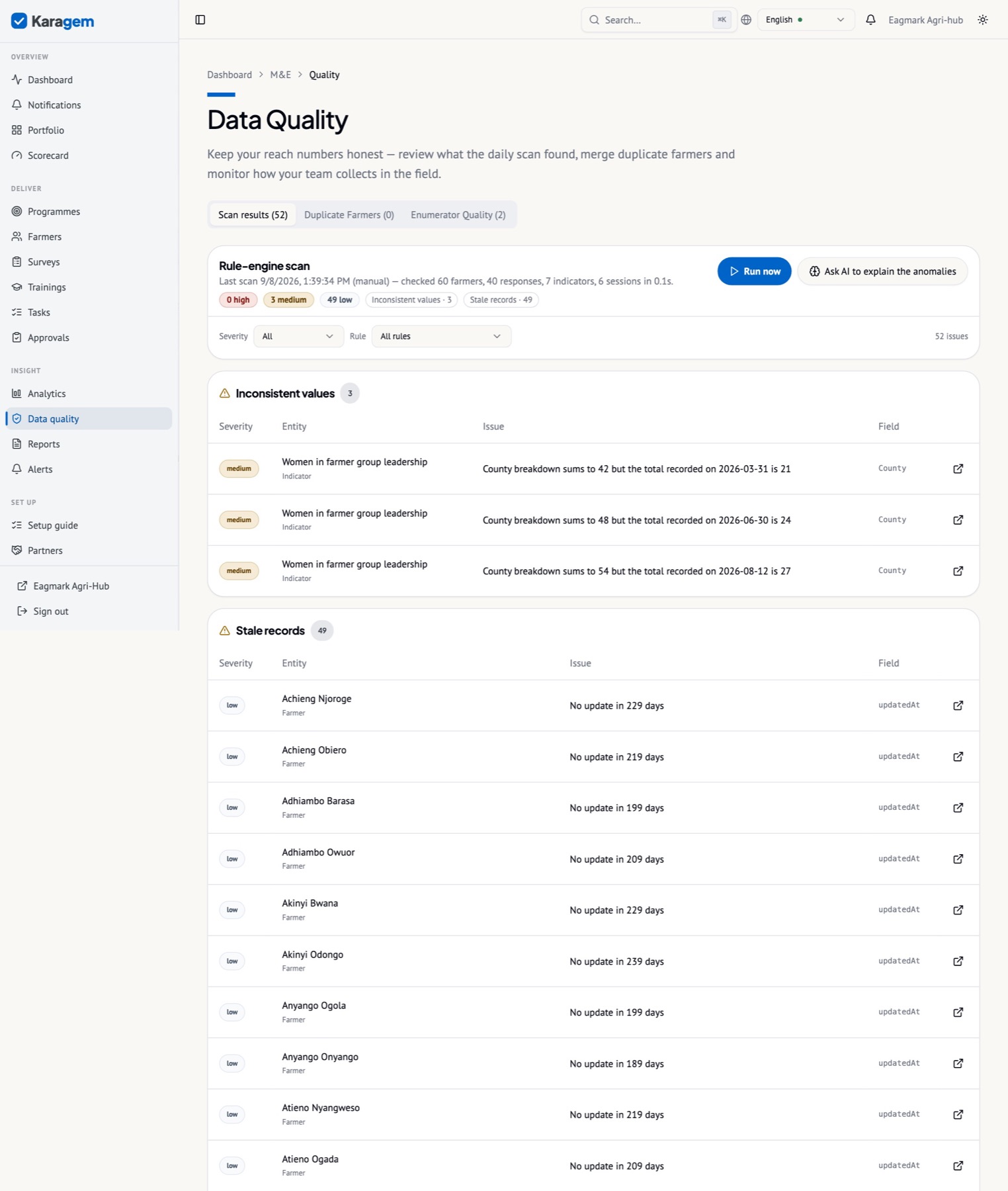Open Atieno Ogada's record link icon
This screenshot has width=1008, height=1191.
pos(958,1166)
